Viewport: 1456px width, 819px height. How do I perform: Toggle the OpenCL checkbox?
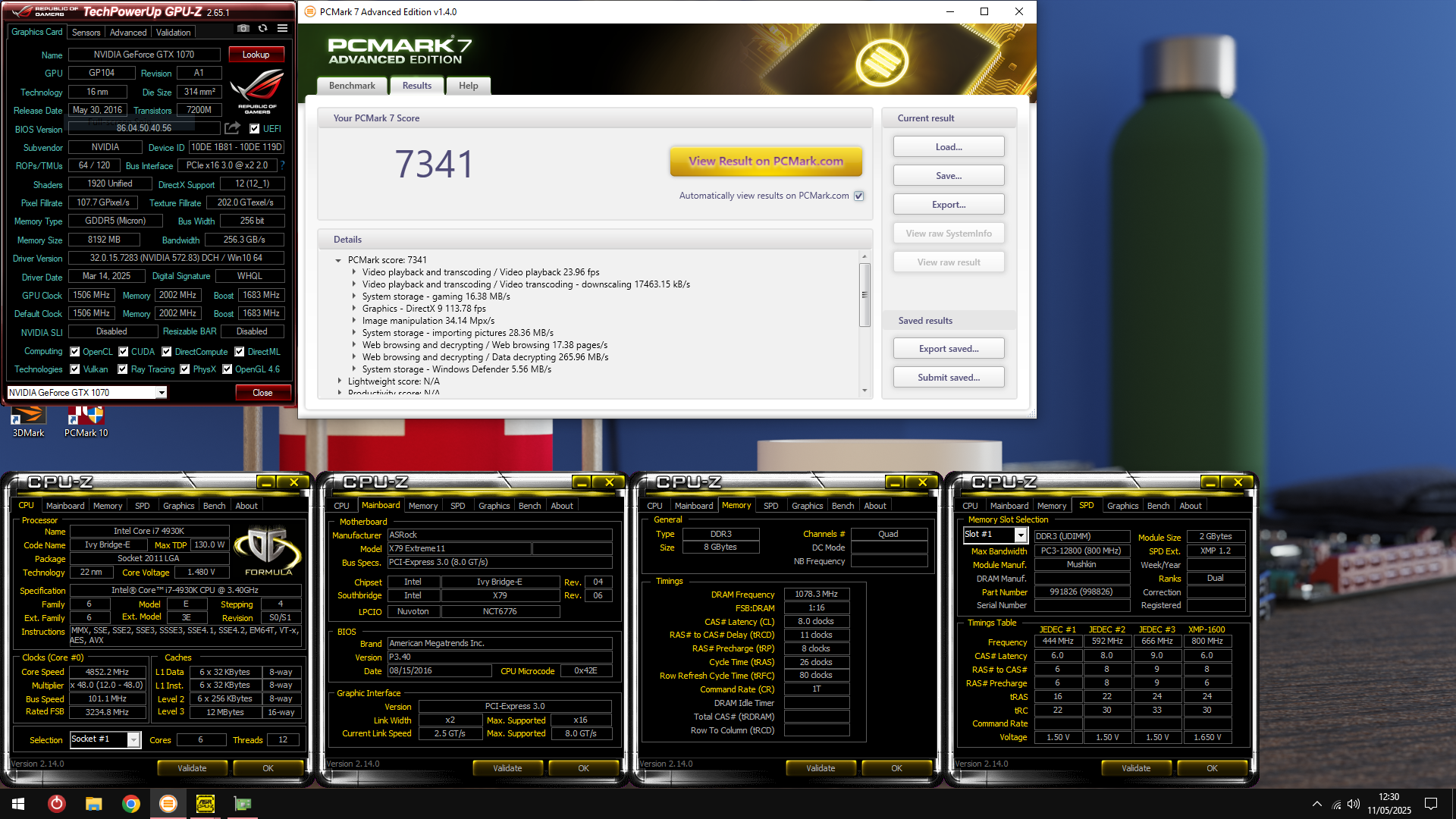pyautogui.click(x=75, y=351)
